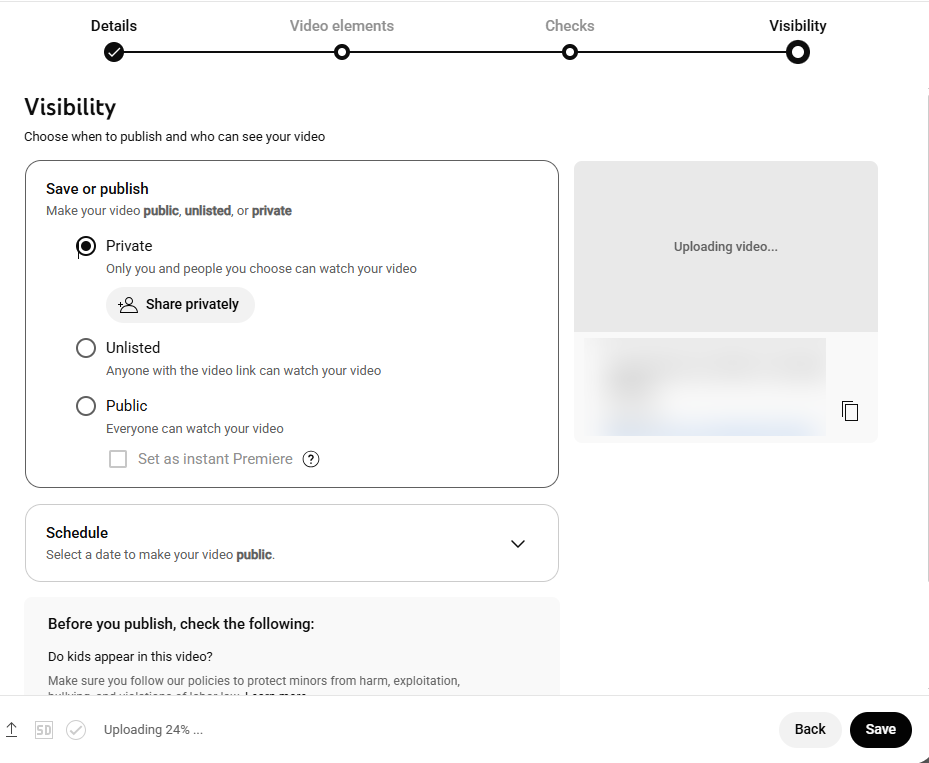The image size is (929, 763).
Task: Click the SD processing status icon
Action: pyautogui.click(x=44, y=730)
